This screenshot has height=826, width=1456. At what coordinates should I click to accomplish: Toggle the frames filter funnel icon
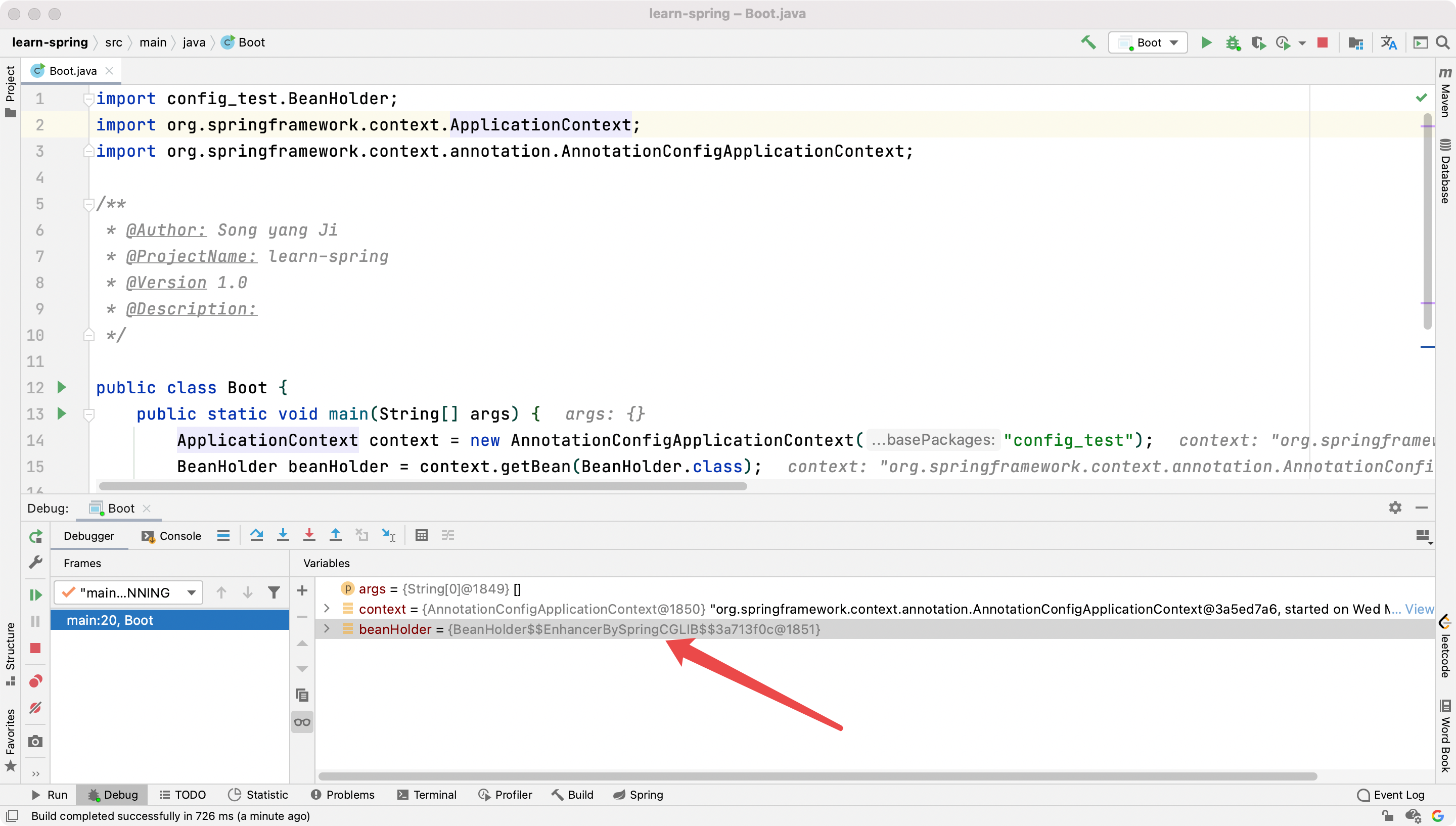274,593
